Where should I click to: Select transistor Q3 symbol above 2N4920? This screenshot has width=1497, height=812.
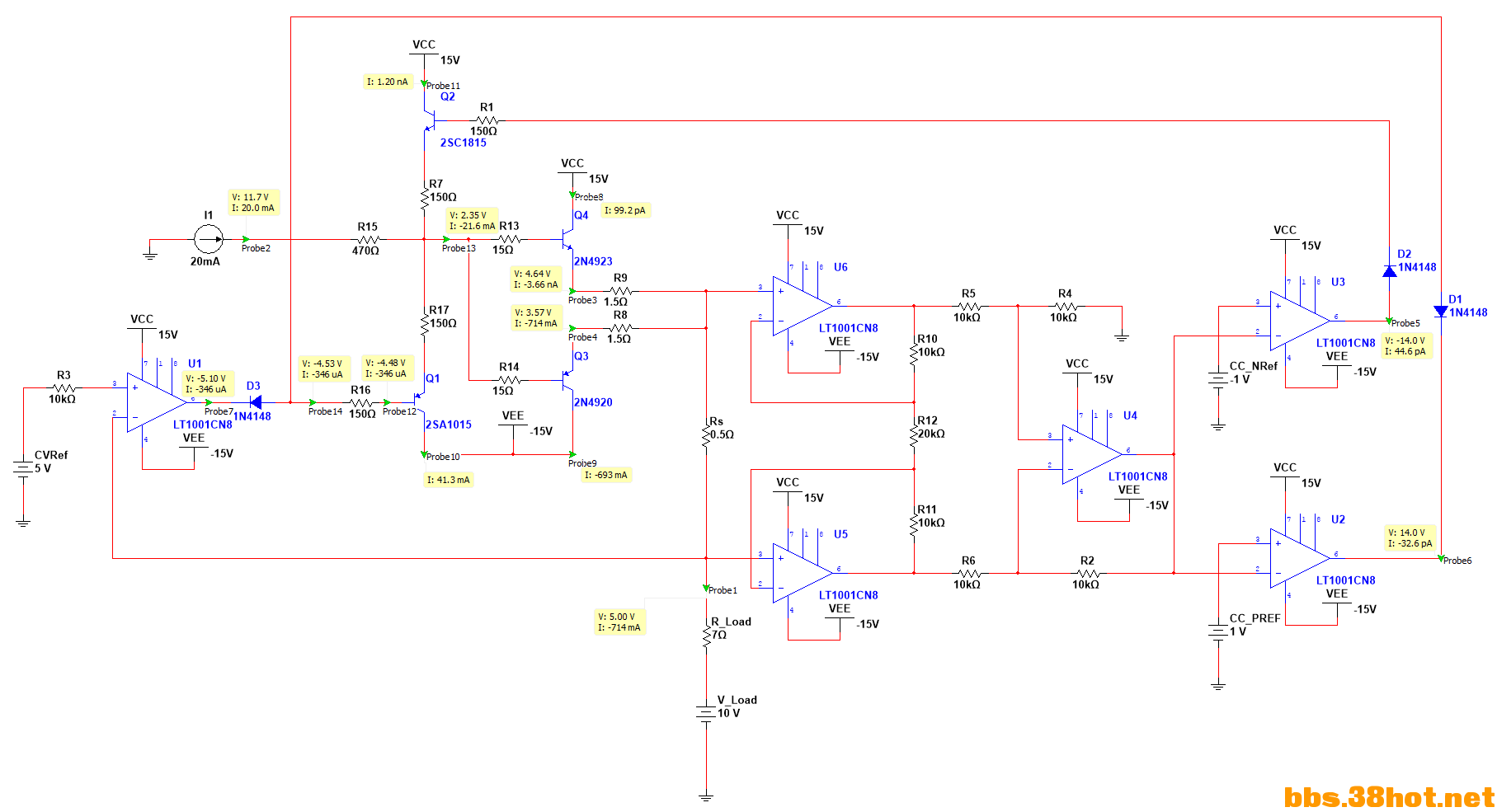click(567, 380)
